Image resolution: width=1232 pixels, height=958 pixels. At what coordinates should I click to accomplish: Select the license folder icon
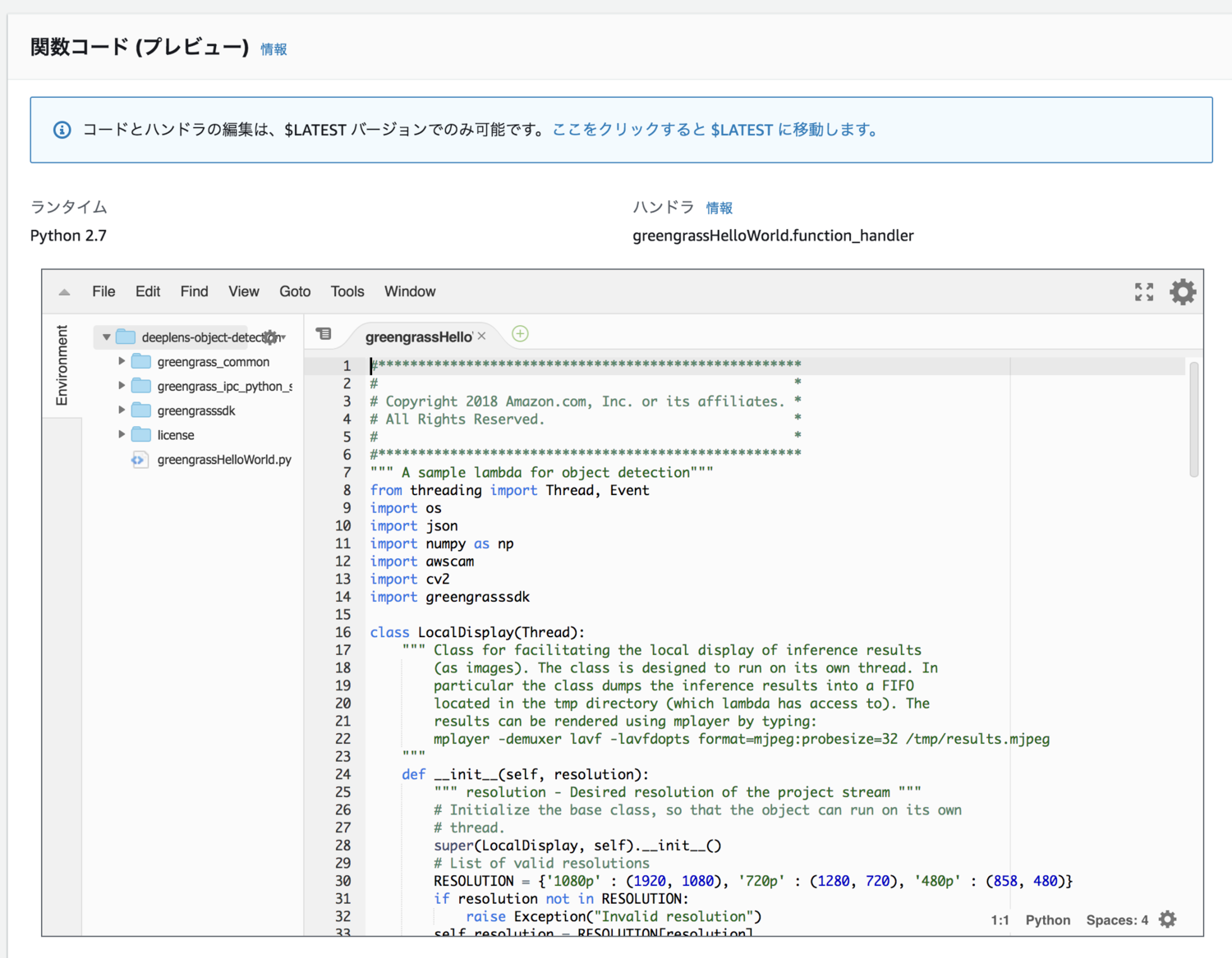[141, 434]
